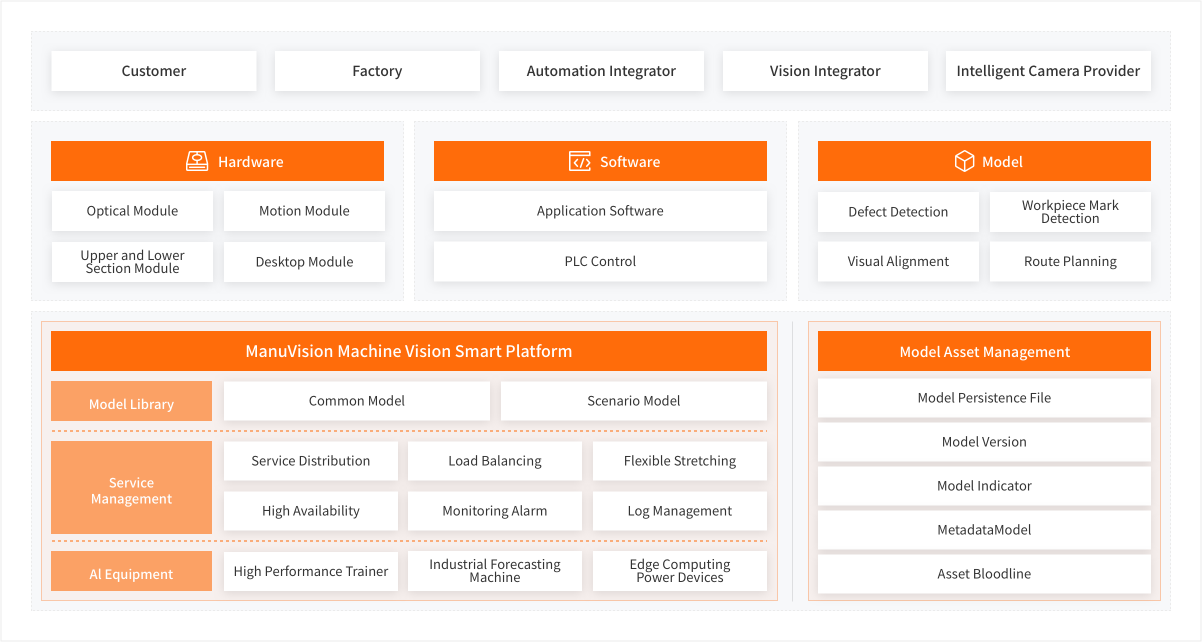The height and width of the screenshot is (642, 1202).
Task: Click the AI Equipment label
Action: tap(132, 571)
